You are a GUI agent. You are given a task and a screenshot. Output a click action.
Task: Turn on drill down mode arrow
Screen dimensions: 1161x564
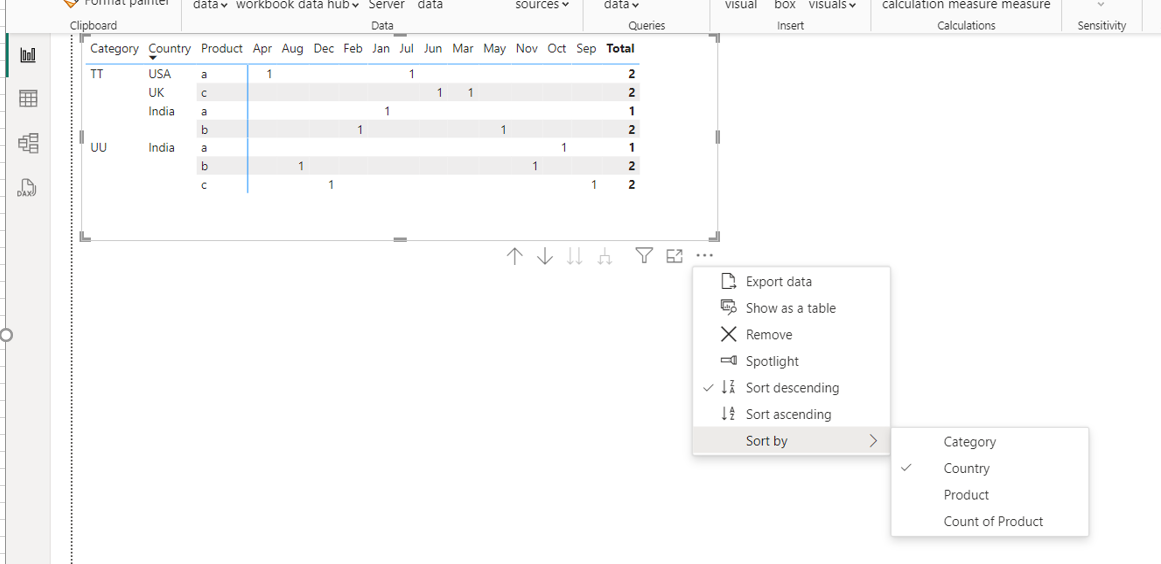coord(545,256)
